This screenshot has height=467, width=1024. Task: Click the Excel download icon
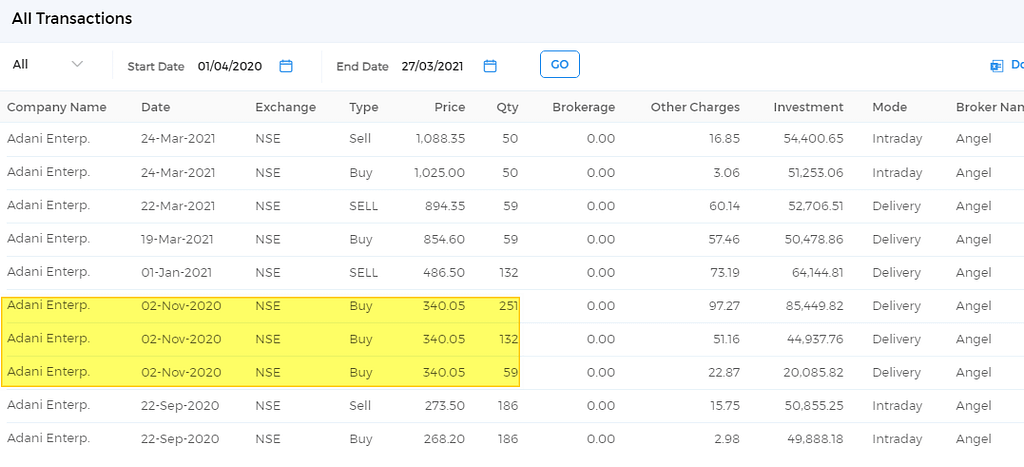pos(997,66)
